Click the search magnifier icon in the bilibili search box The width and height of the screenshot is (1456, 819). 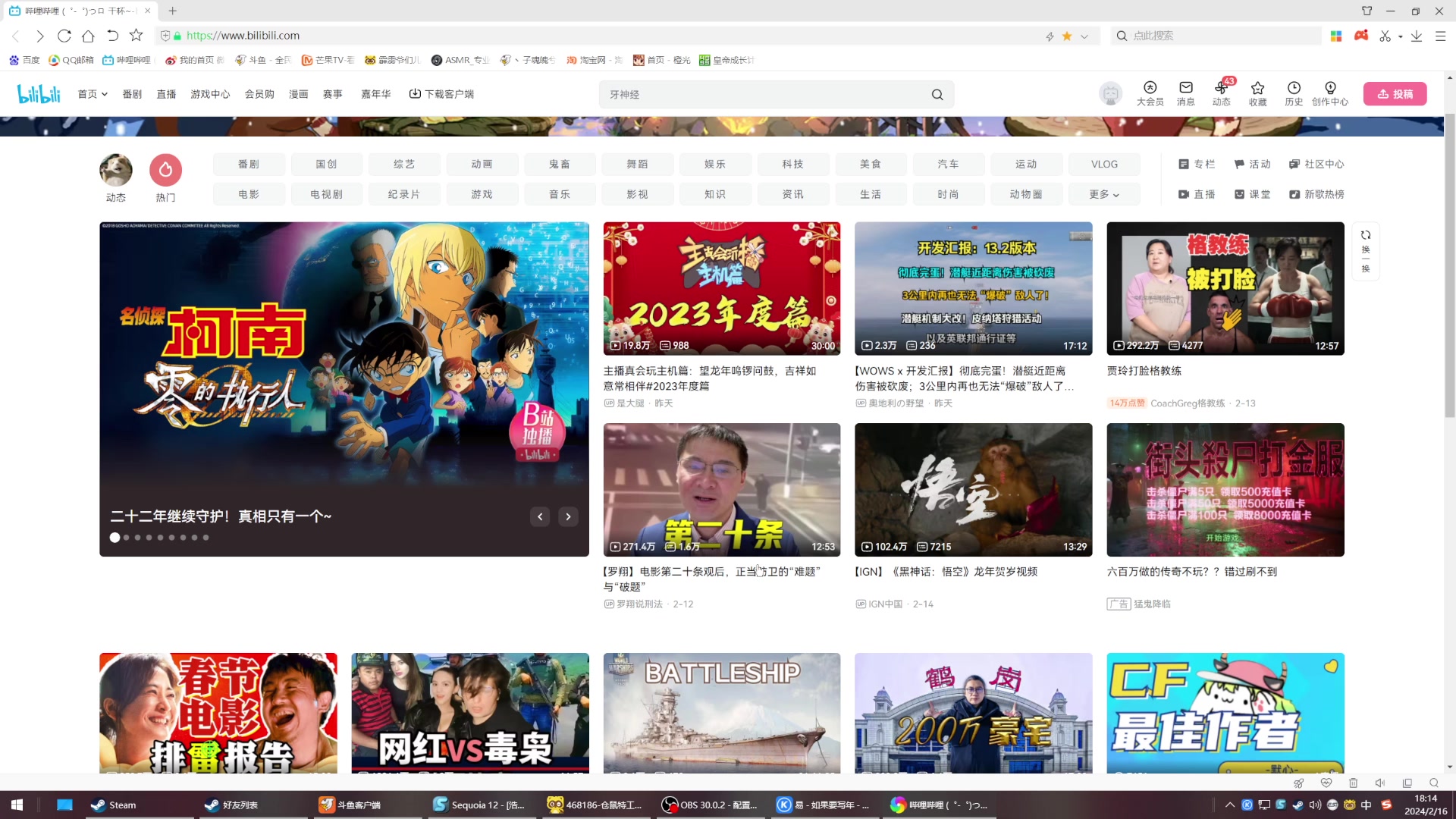(937, 95)
